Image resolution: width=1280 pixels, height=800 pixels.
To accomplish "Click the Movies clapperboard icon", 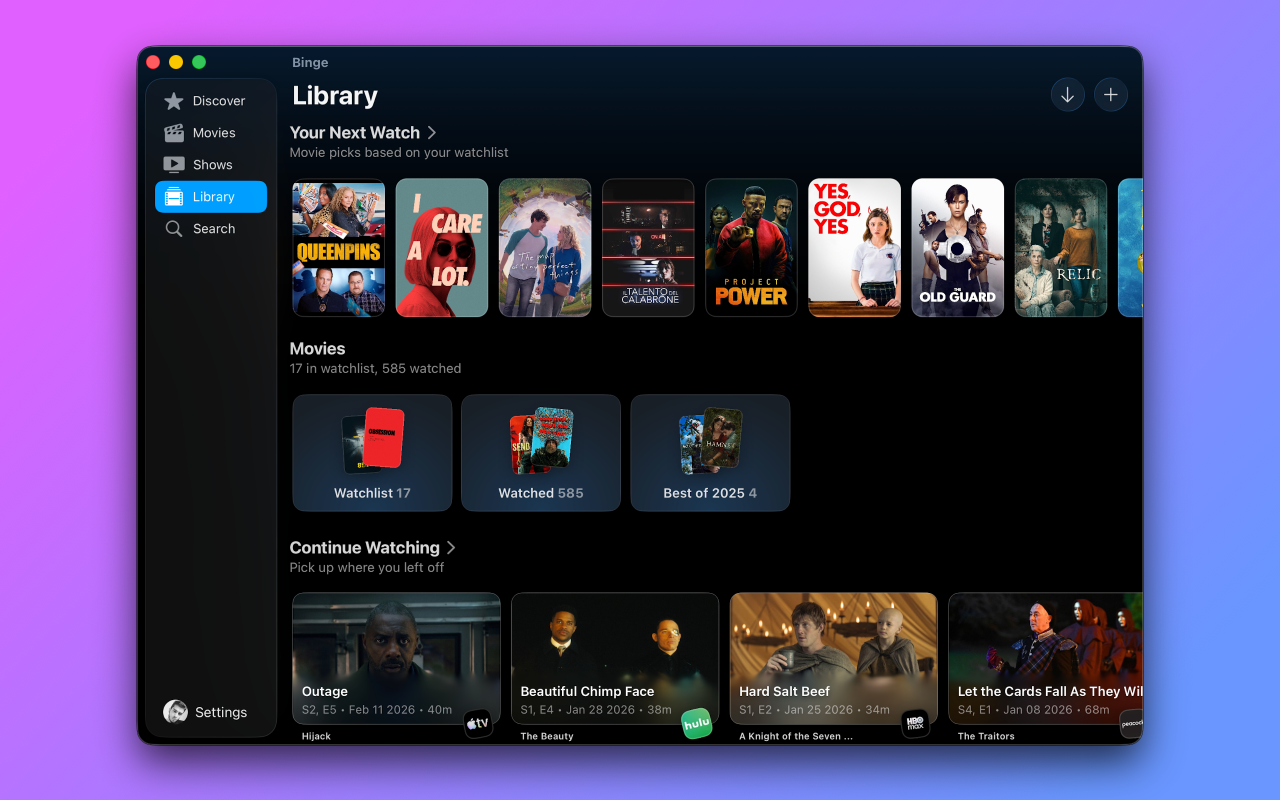I will 174,133.
